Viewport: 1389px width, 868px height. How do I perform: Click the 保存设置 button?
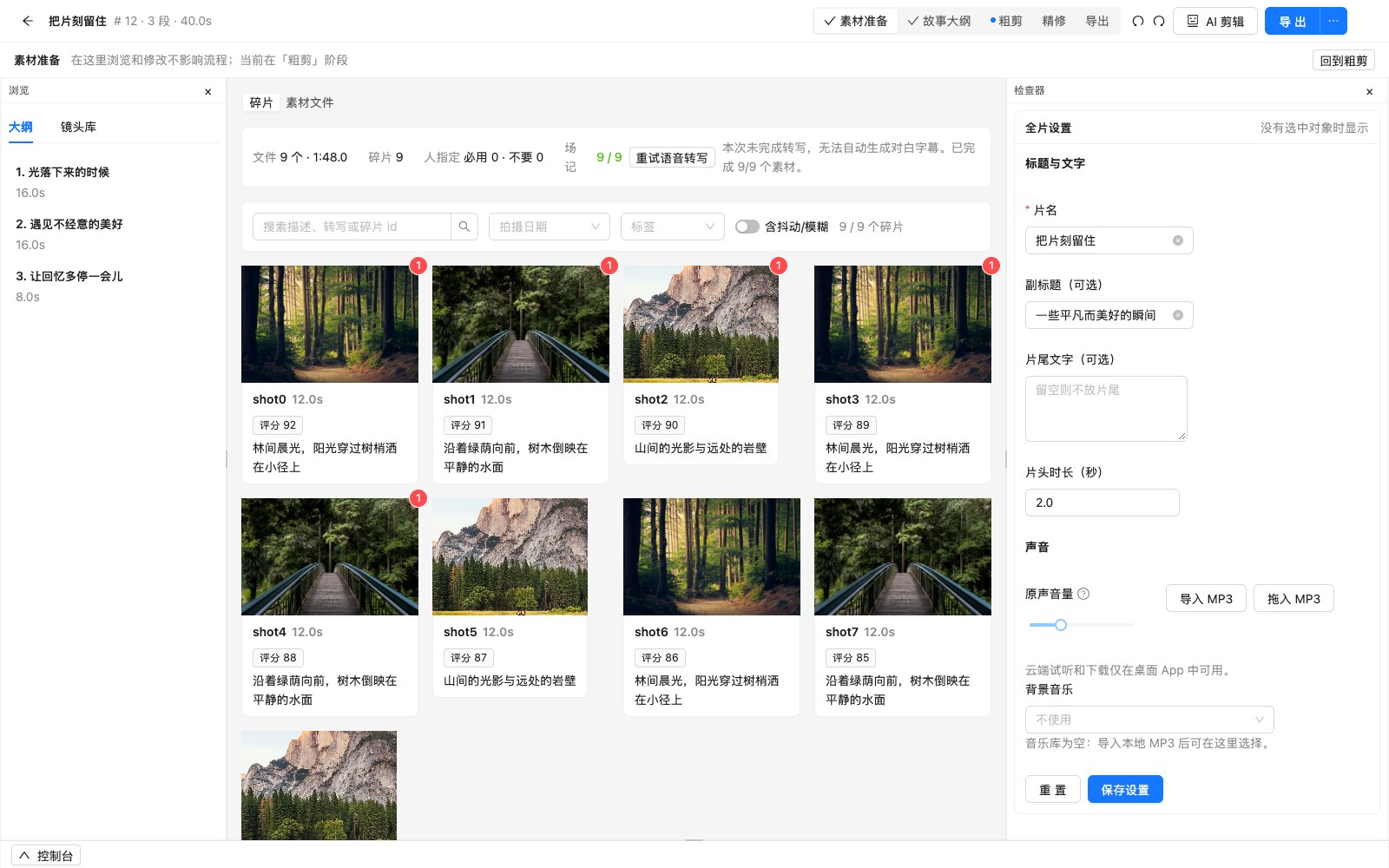(x=1125, y=790)
